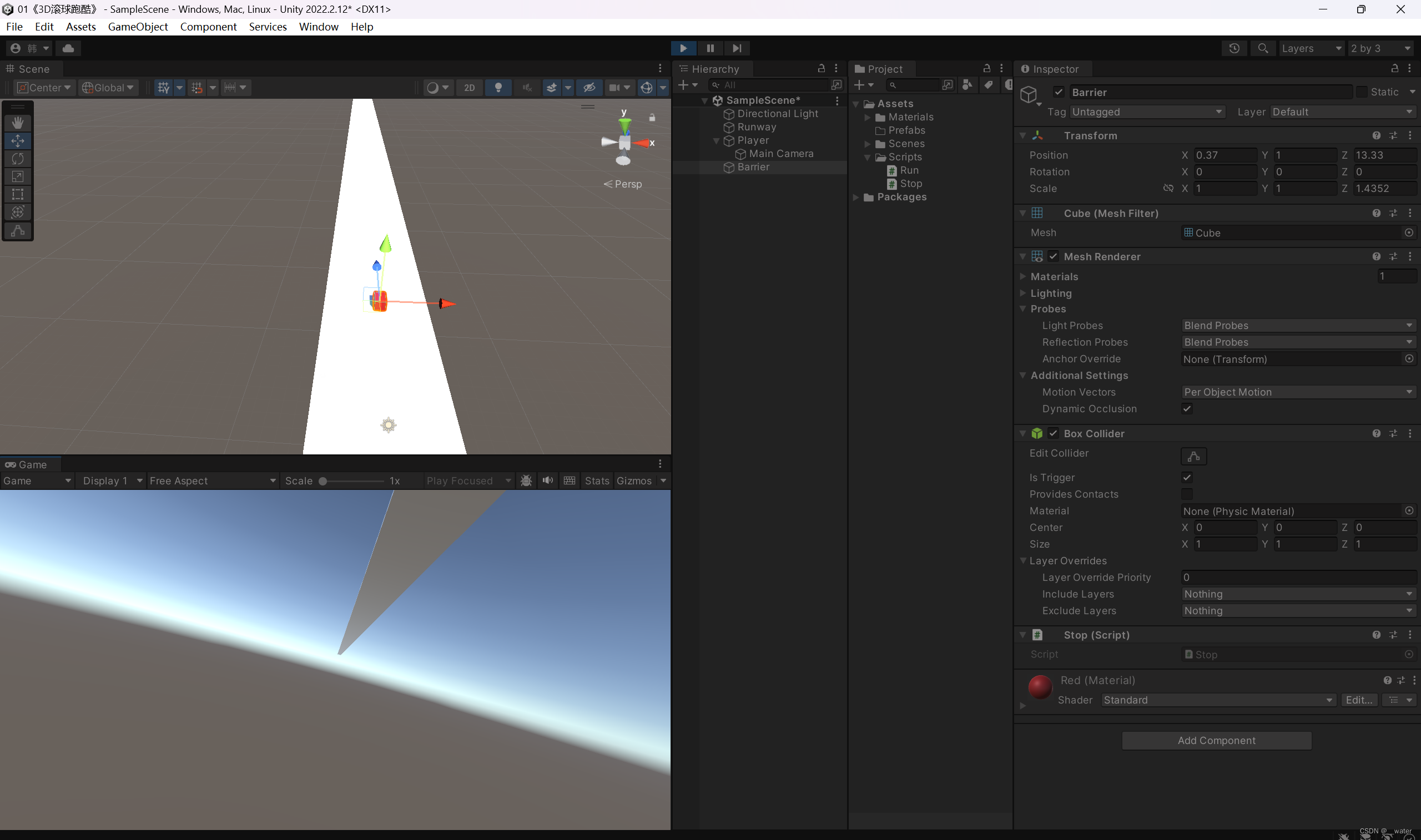Screen dimensions: 1421x840
Task: Click the Add Component button
Action: click(x=1216, y=740)
